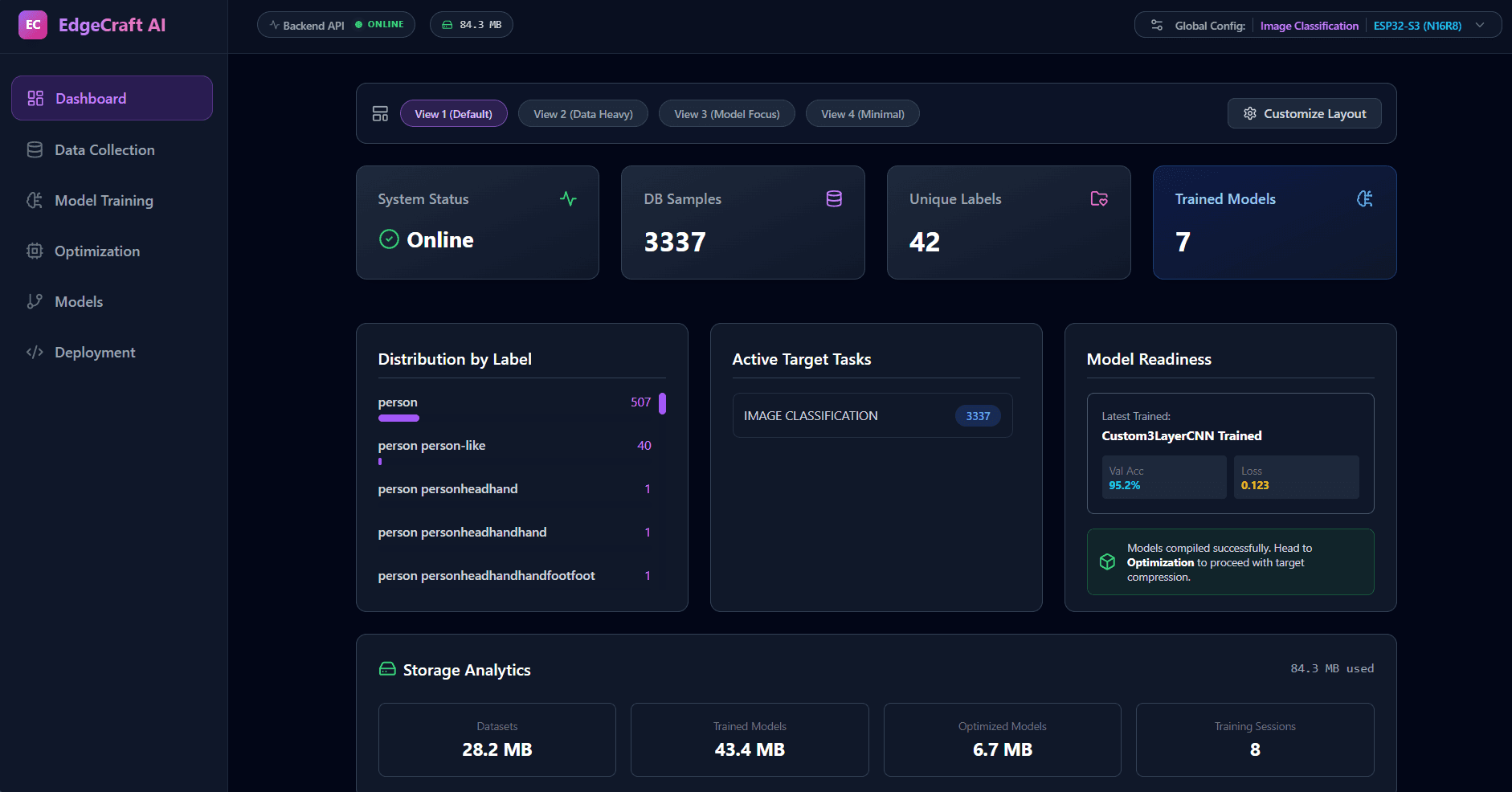Click the Unique Labels folder heart icon

point(1099,198)
